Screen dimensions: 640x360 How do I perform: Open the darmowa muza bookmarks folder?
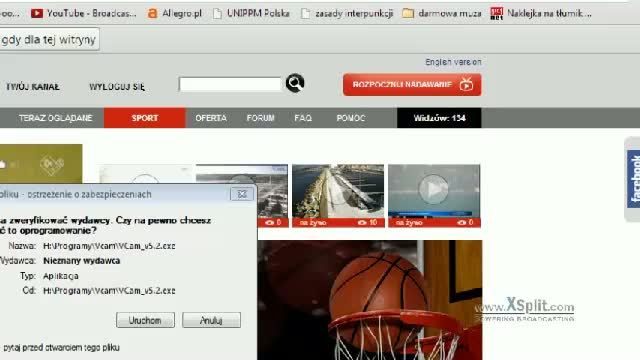[442, 13]
